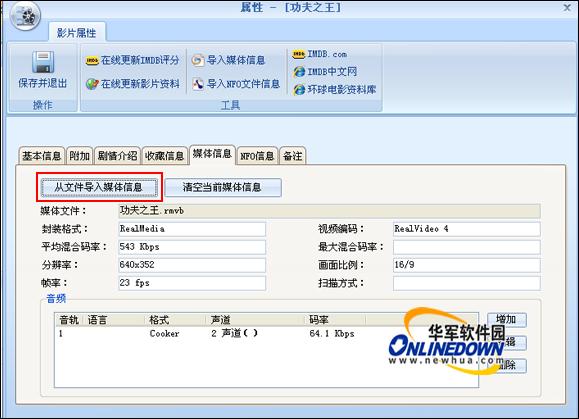Image resolution: width=579 pixels, height=419 pixels.
Task: Open the IMDB中文网 browser icon
Action: 299,72
